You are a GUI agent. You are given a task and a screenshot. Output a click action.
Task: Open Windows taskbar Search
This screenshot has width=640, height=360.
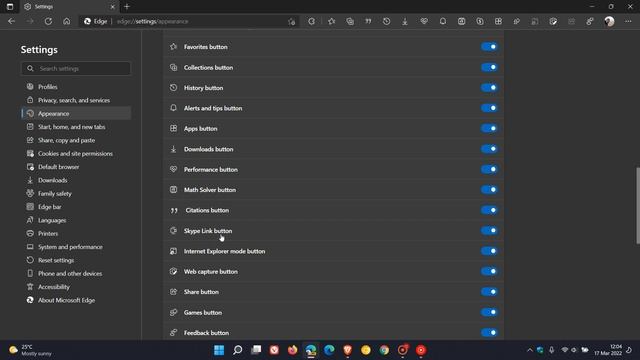click(x=238, y=350)
